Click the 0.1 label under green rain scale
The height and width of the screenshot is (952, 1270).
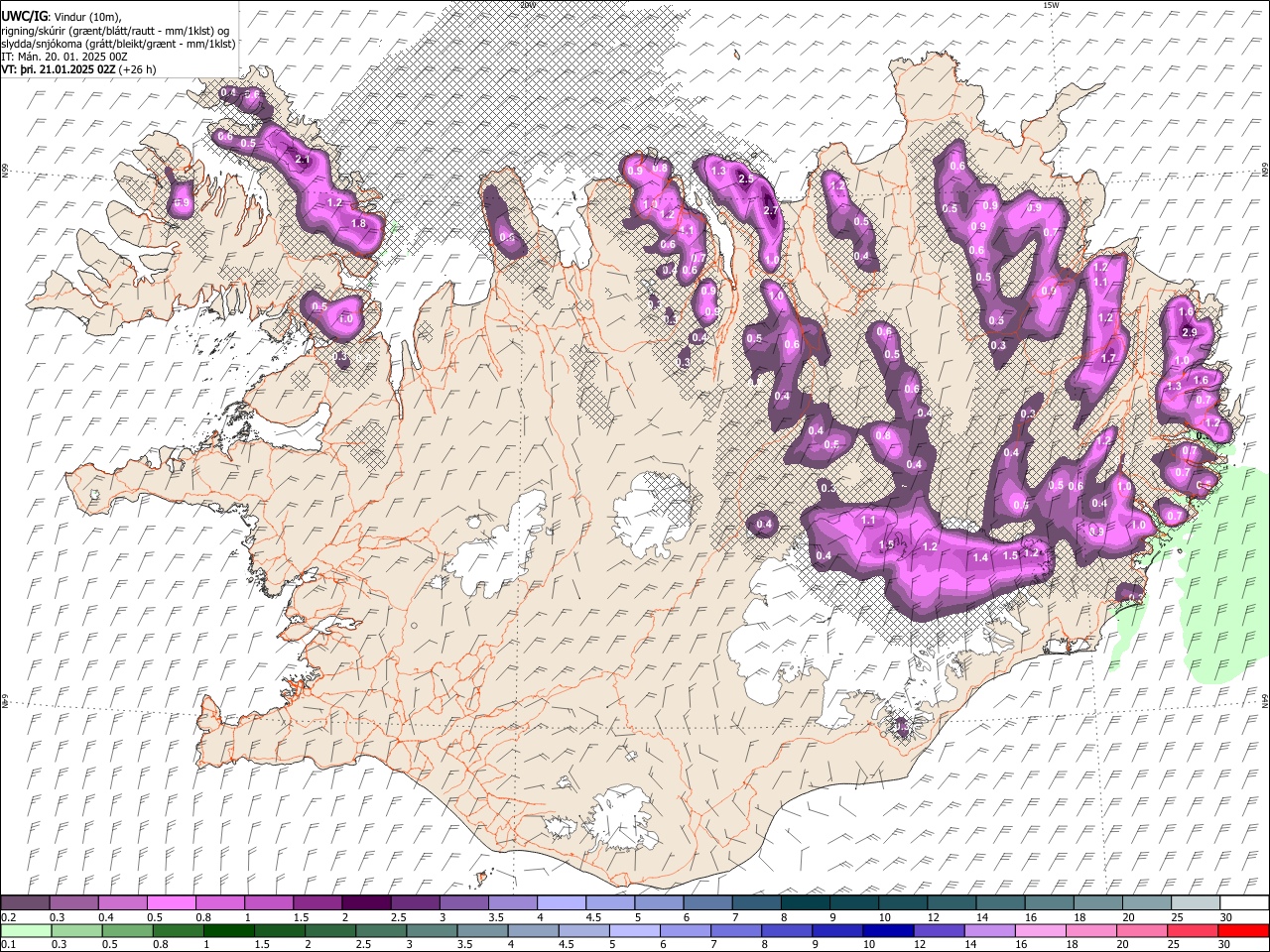(x=9, y=944)
